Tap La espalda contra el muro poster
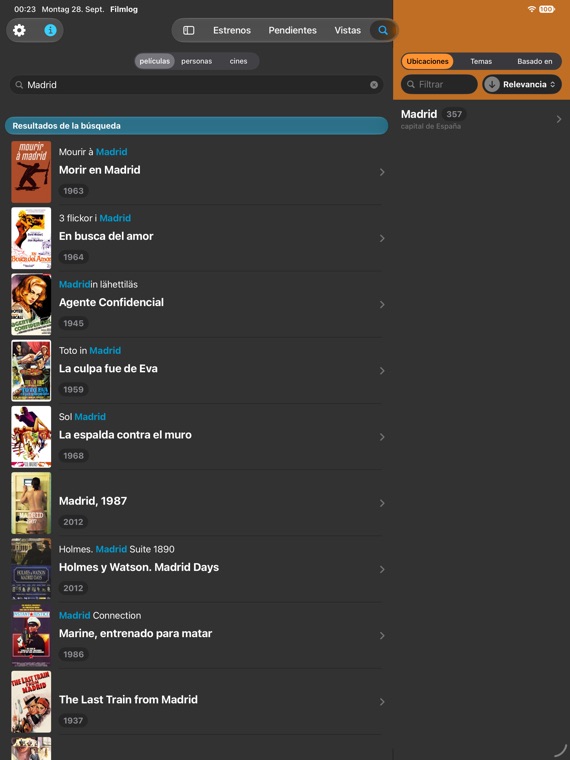 [x=31, y=437]
